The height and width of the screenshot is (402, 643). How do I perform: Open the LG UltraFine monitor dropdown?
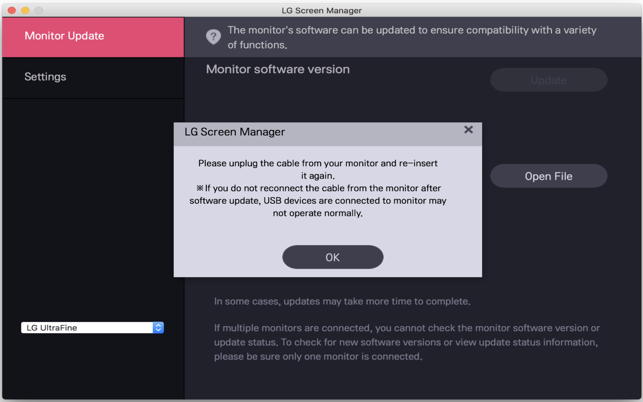tap(92, 327)
